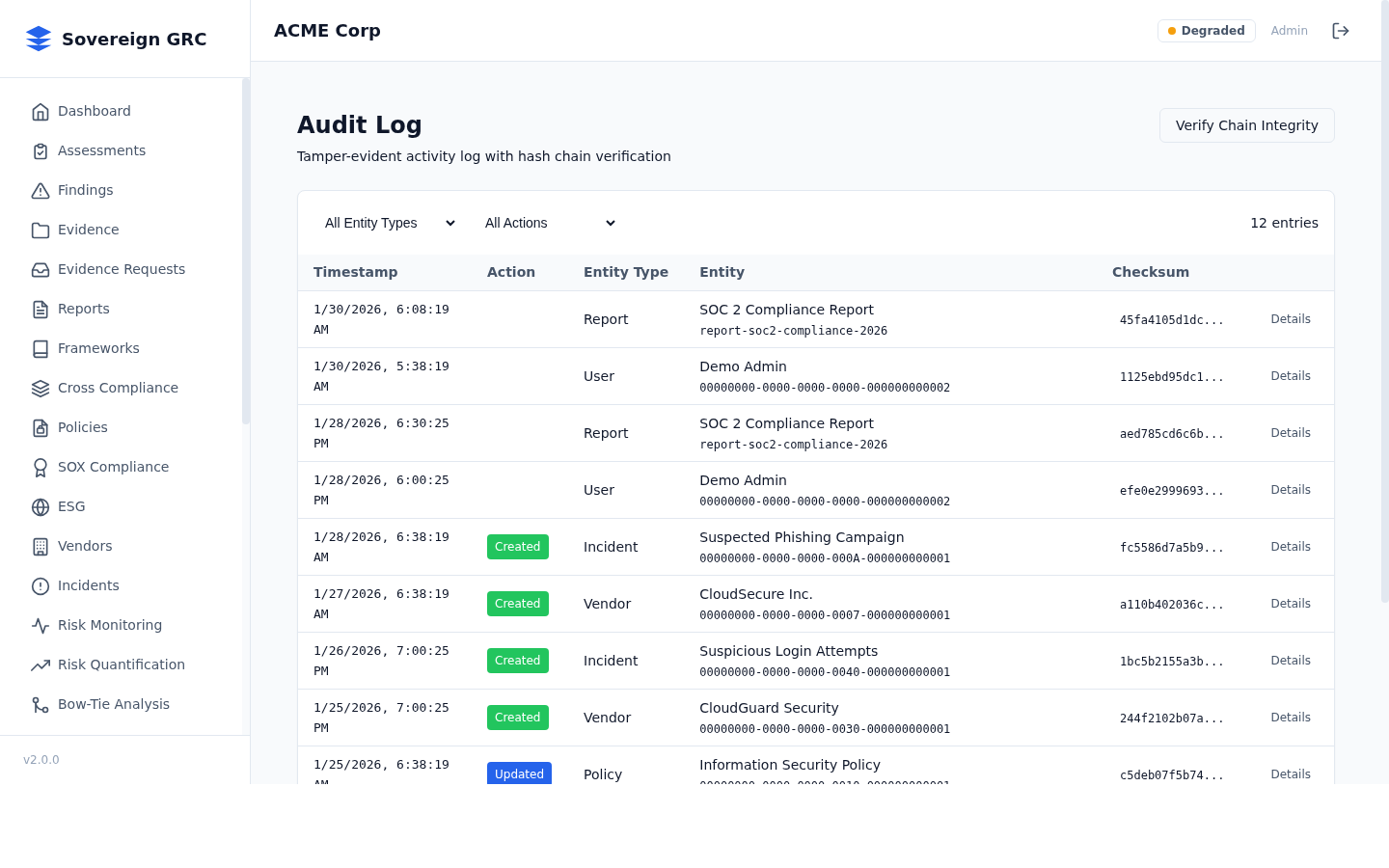Open the All Actions dropdown
Image resolution: width=1389 pixels, height=868 pixels.
[x=549, y=223]
